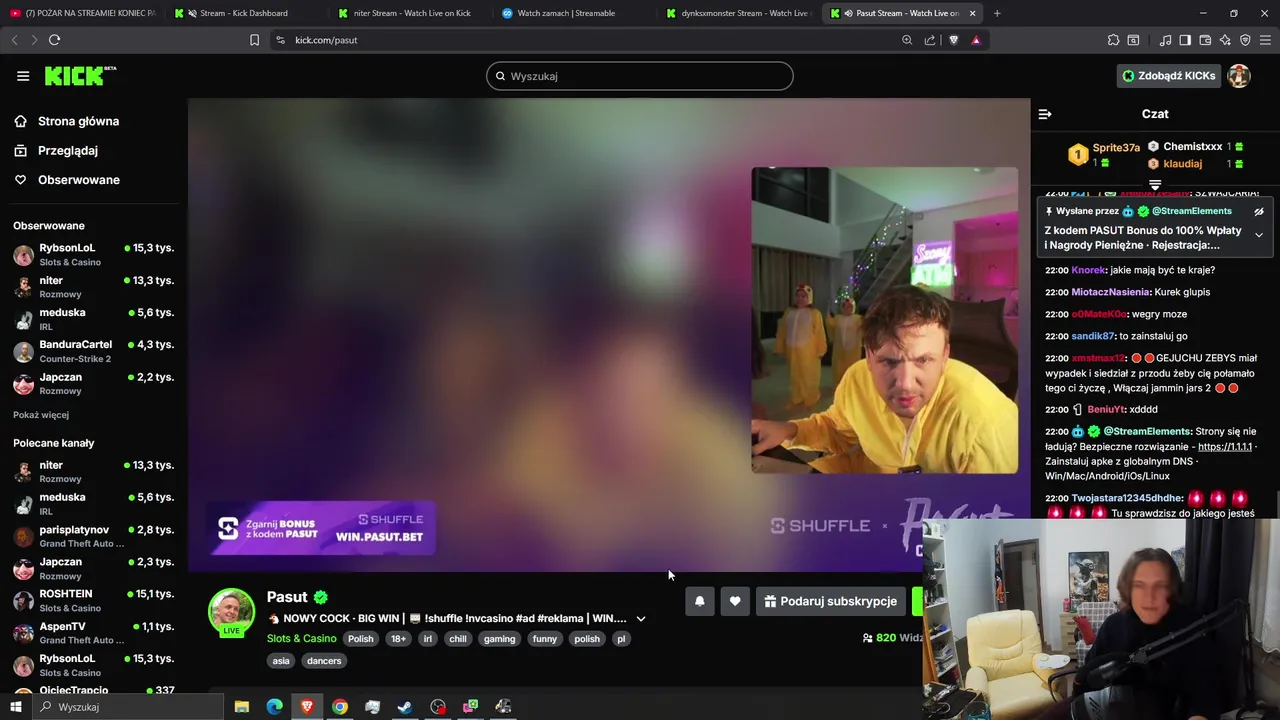Click Brave Rewards triangle icon
This screenshot has width=1280, height=720.
click(x=976, y=40)
